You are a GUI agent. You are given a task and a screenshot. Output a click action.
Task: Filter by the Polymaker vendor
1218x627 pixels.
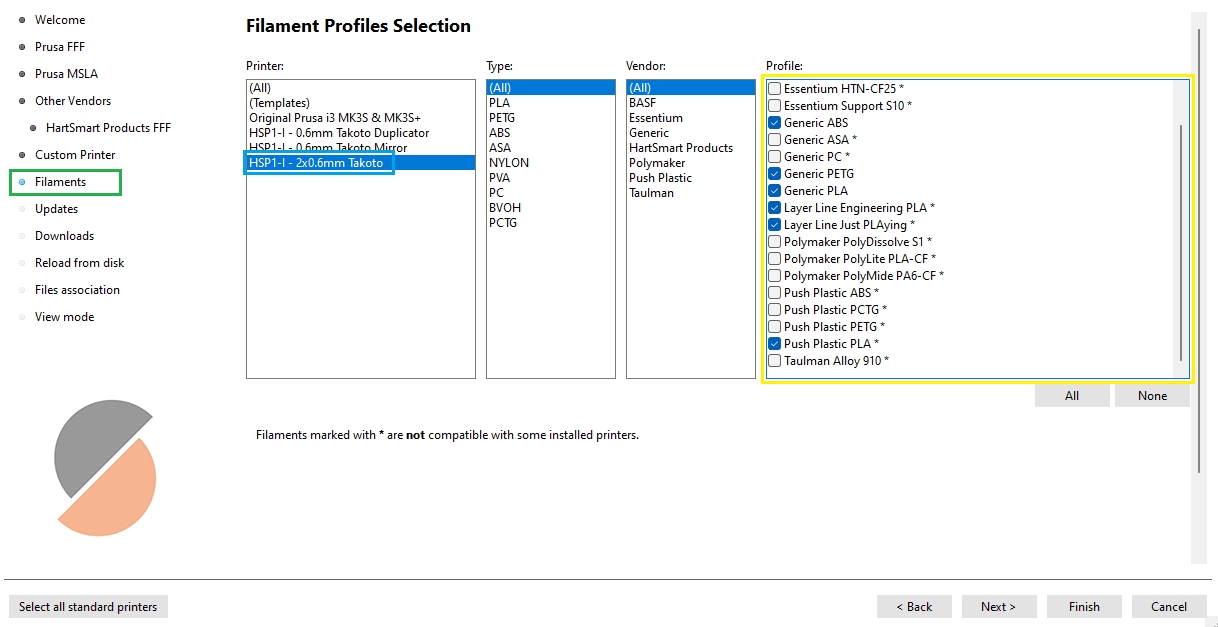(x=657, y=163)
